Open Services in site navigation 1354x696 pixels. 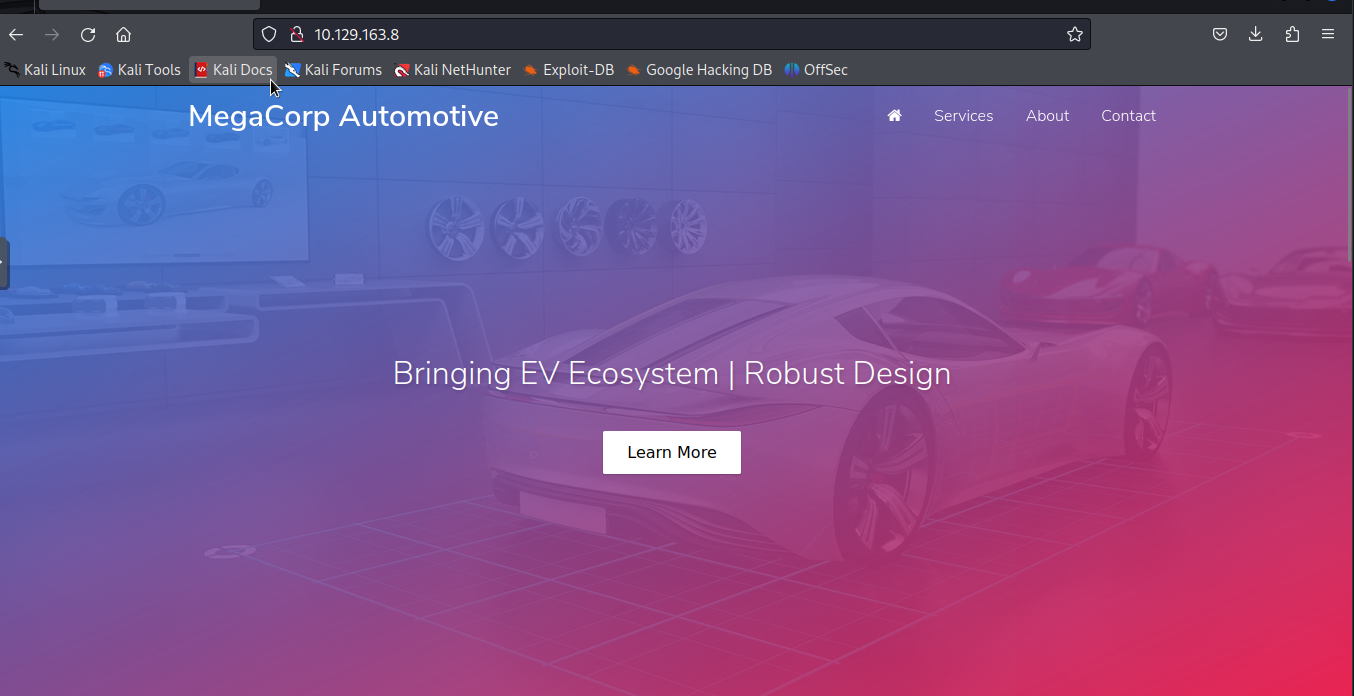pyautogui.click(x=963, y=116)
